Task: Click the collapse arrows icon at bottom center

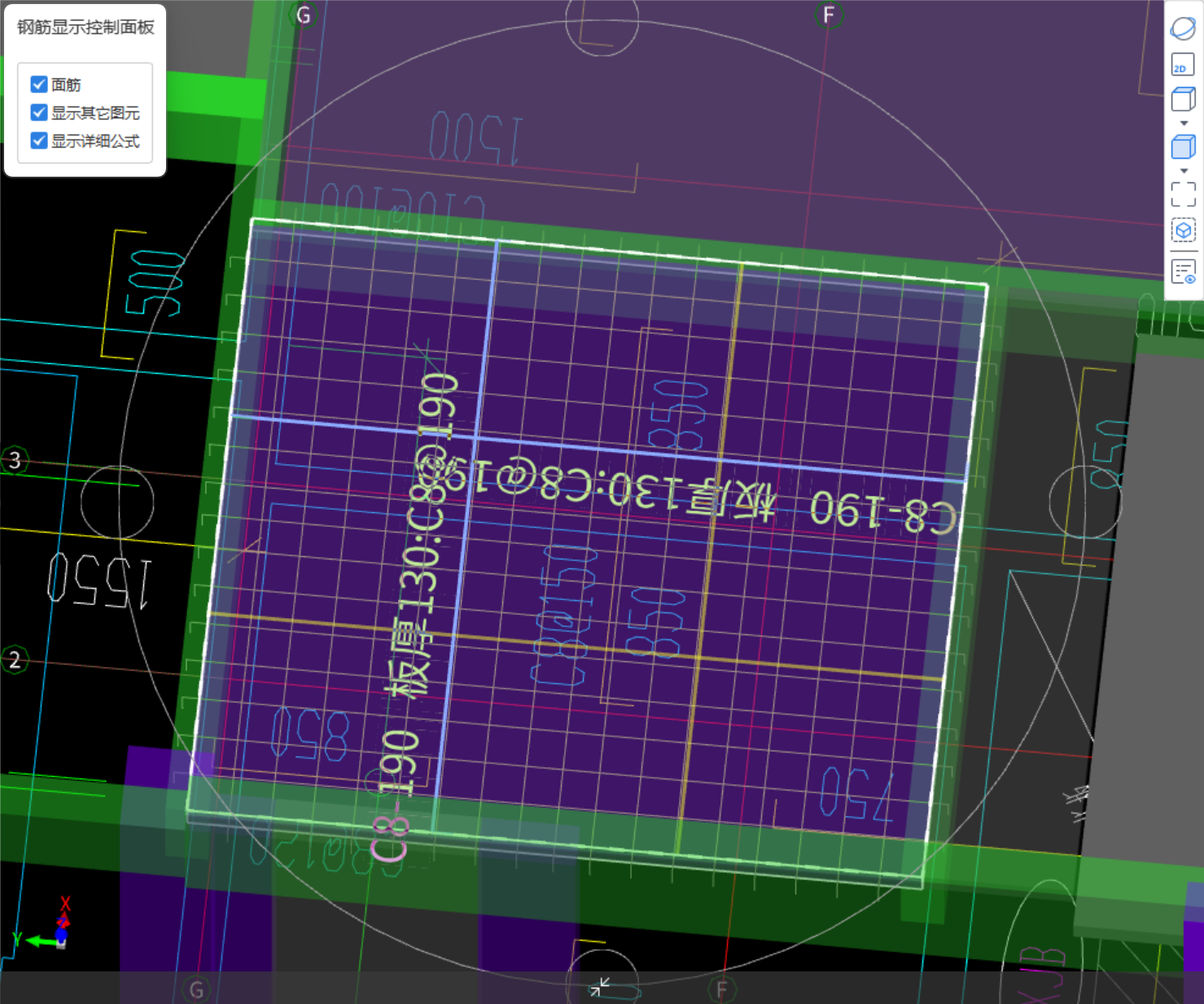Action: (600, 987)
